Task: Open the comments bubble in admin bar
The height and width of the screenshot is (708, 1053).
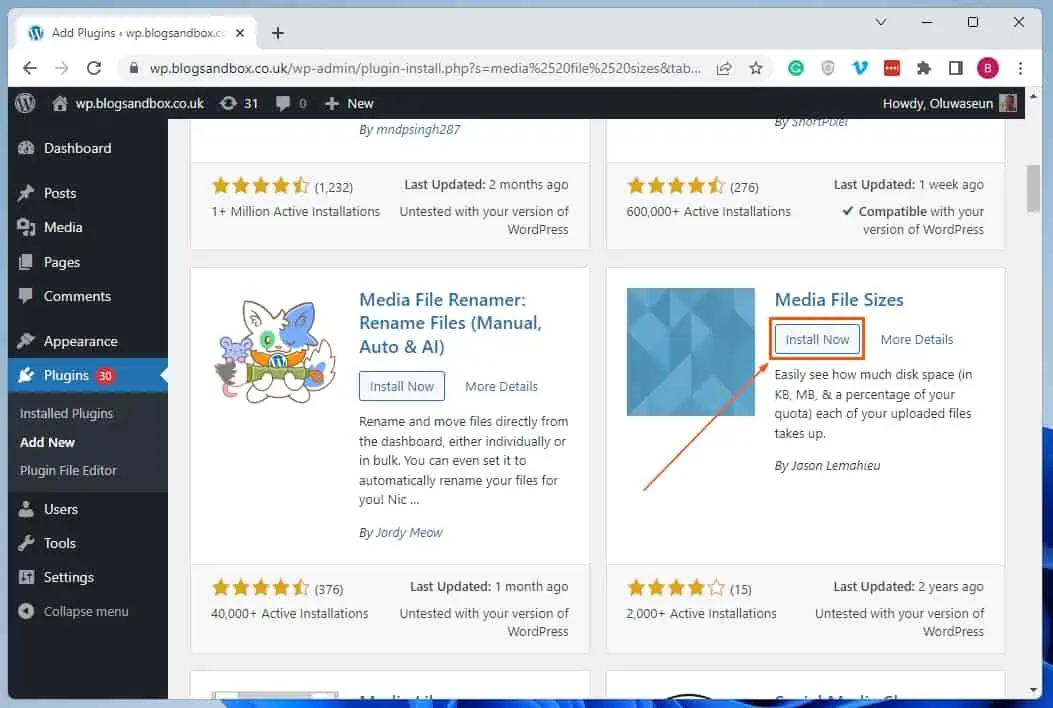Action: 291,103
